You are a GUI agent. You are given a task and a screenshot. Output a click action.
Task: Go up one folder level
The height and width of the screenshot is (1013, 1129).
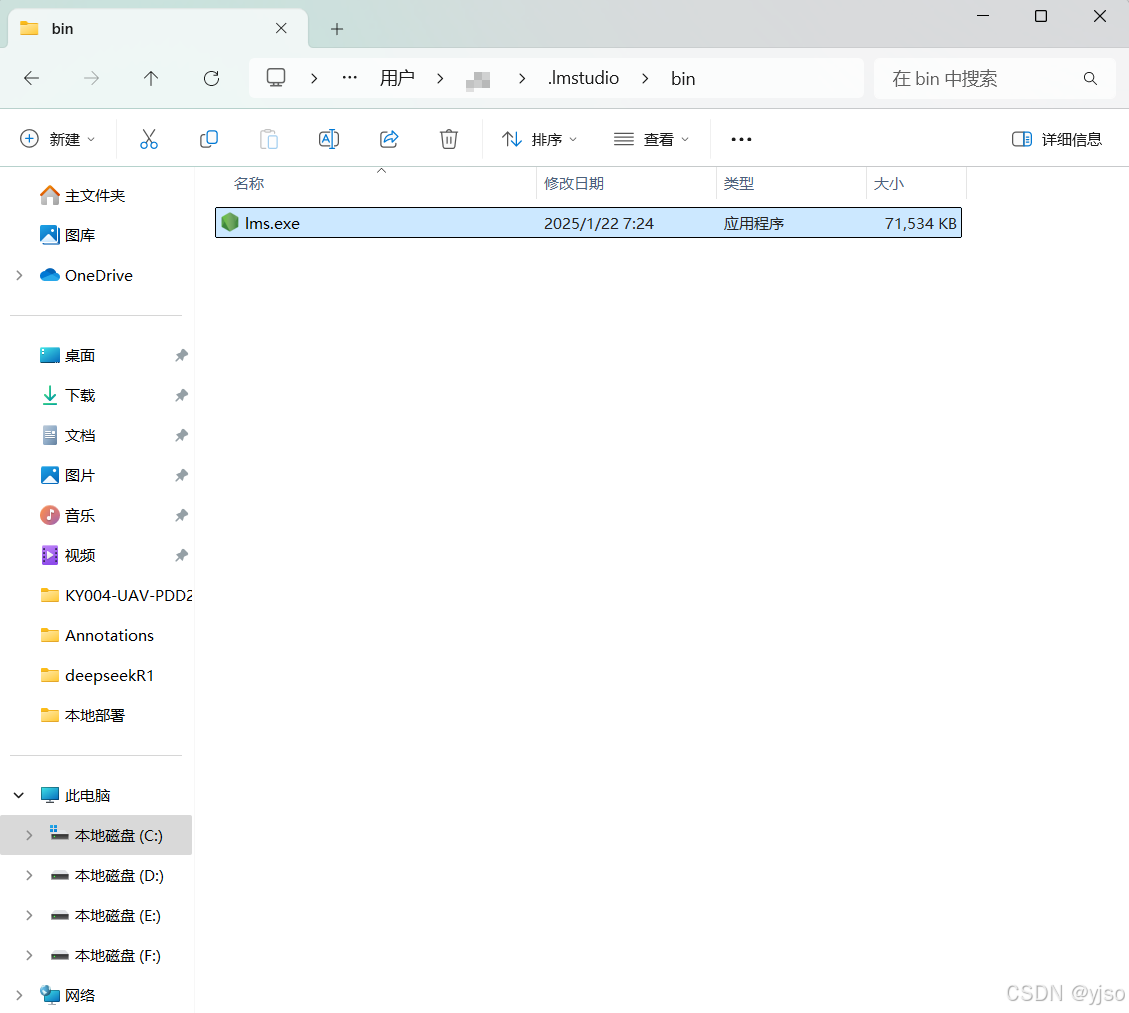pyautogui.click(x=150, y=78)
